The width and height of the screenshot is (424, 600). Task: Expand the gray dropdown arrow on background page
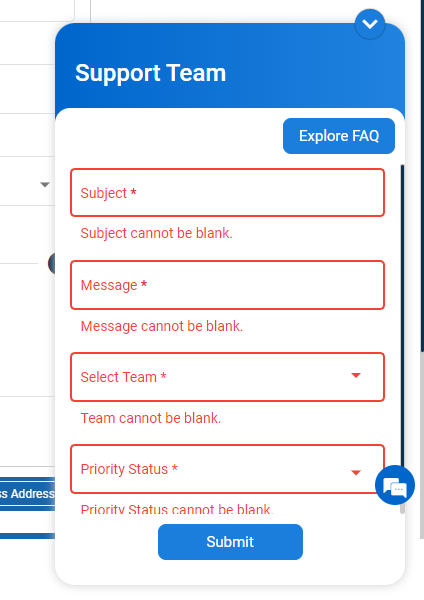[45, 185]
